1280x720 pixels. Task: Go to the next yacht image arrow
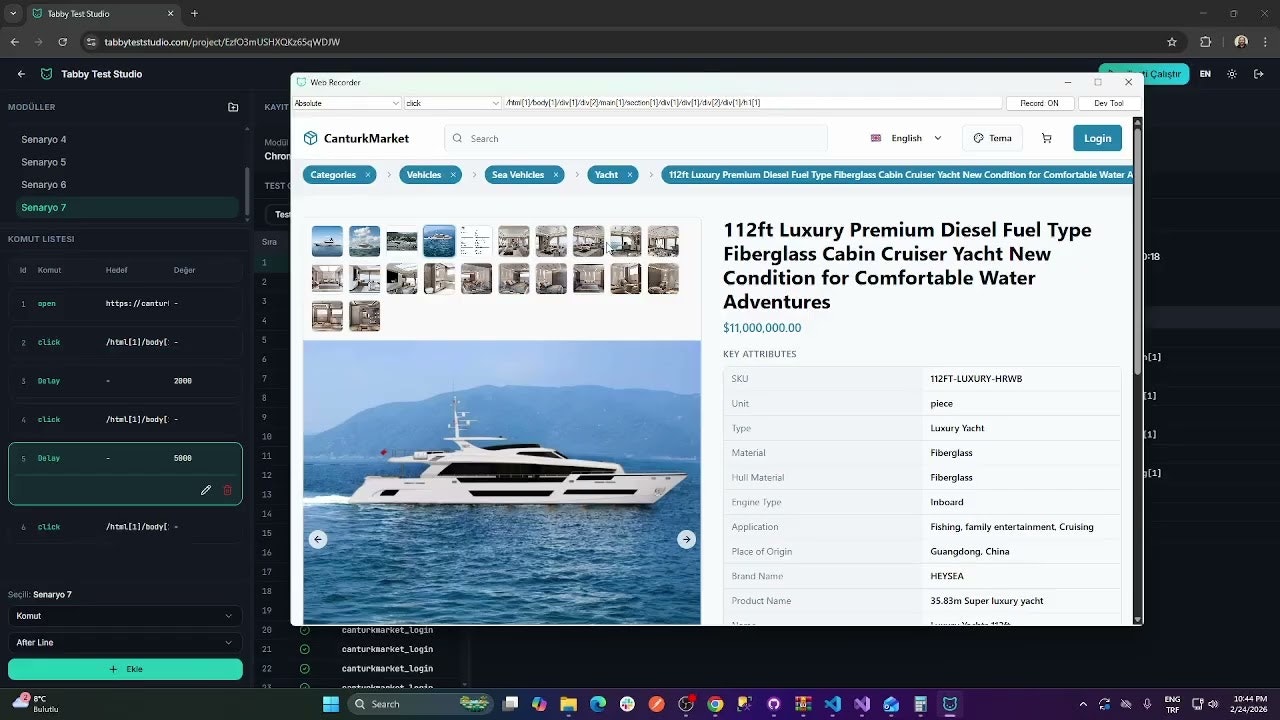point(686,539)
